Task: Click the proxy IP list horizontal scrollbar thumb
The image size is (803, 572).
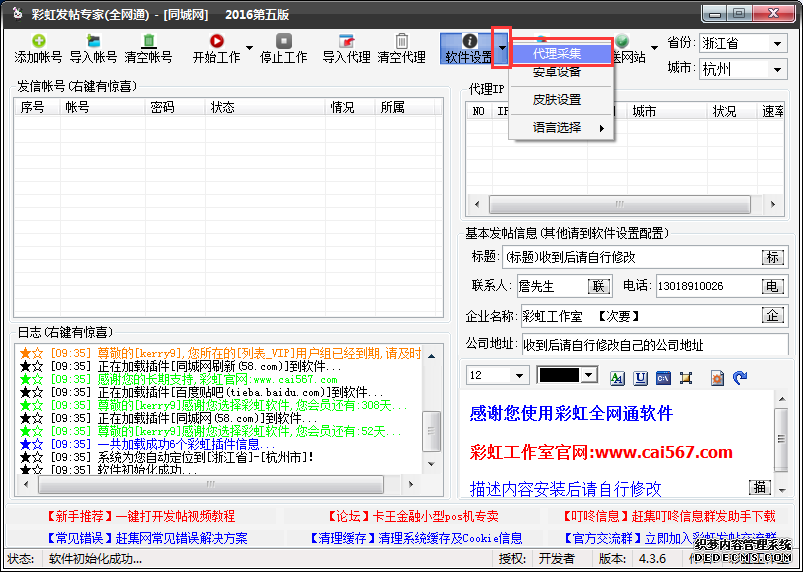Action: (x=620, y=204)
